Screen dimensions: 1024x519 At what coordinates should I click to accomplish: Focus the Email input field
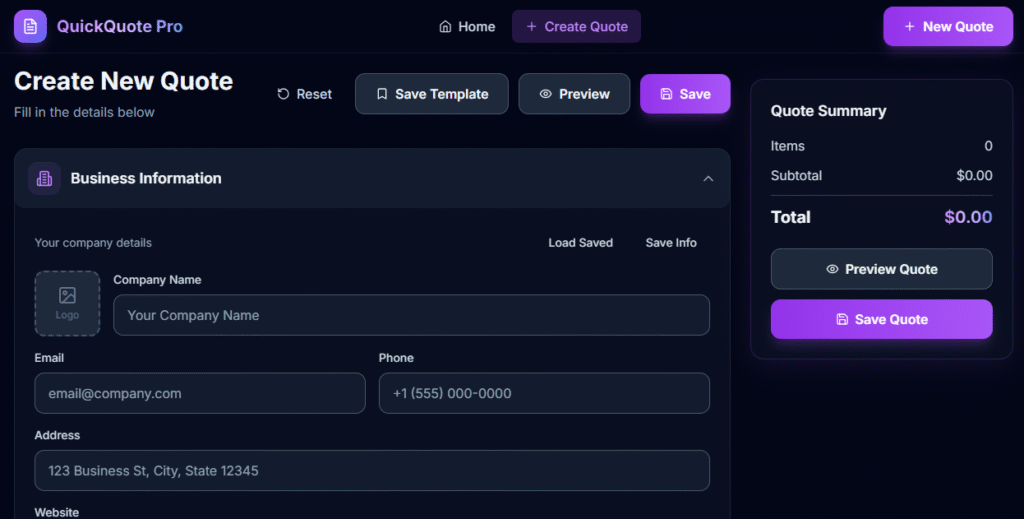(200, 393)
